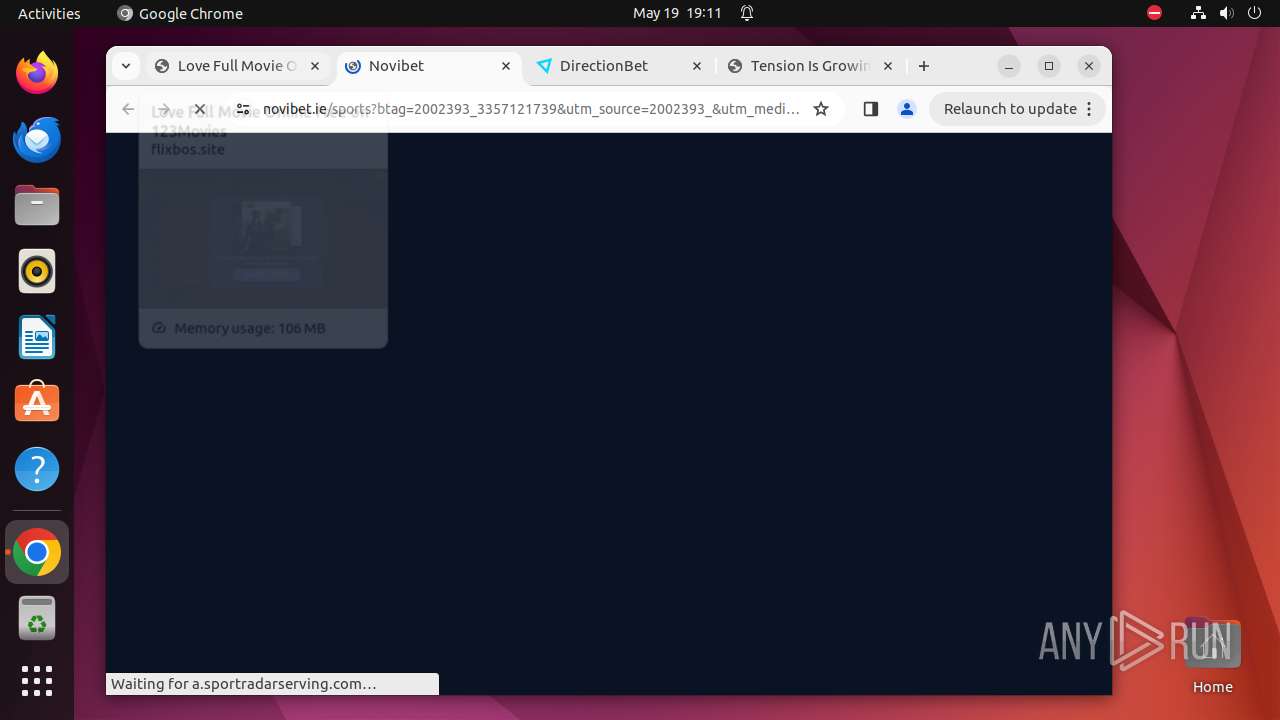The width and height of the screenshot is (1280, 720).
Task: Minimize the Chrome window
Action: [x=1009, y=66]
